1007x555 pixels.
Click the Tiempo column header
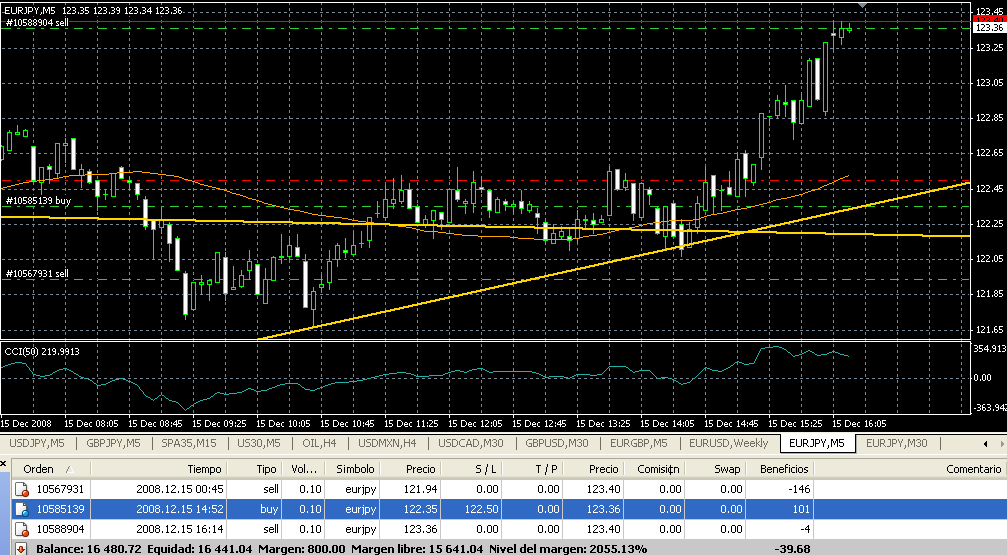203,469
